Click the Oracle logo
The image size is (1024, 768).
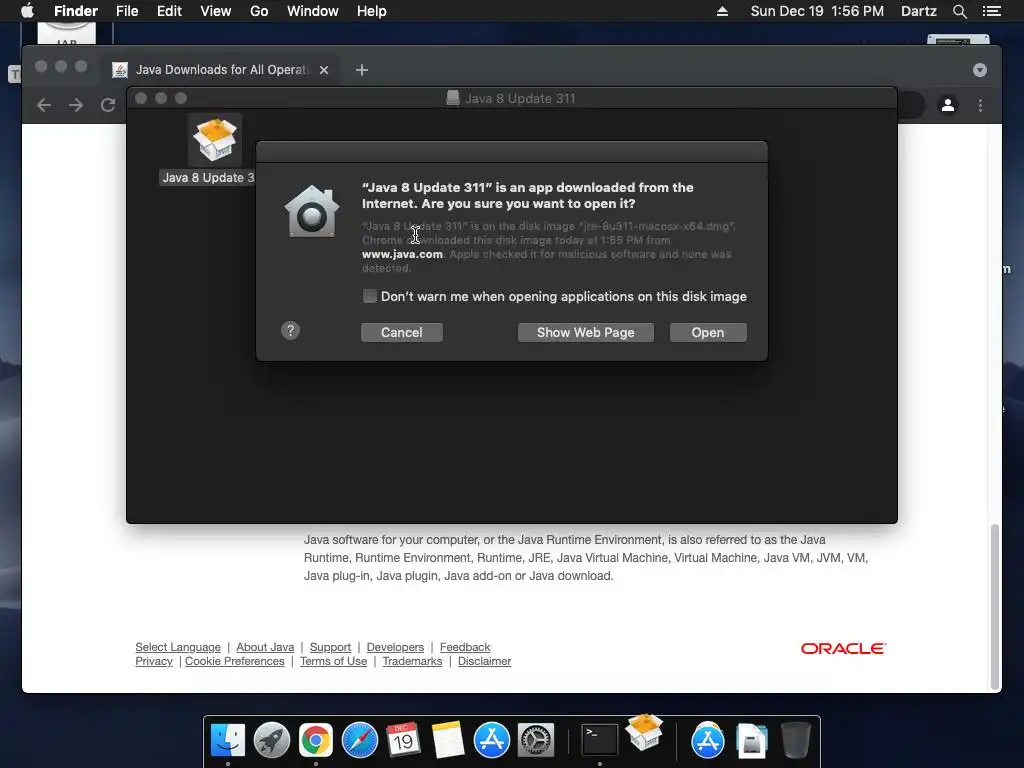pyautogui.click(x=843, y=648)
